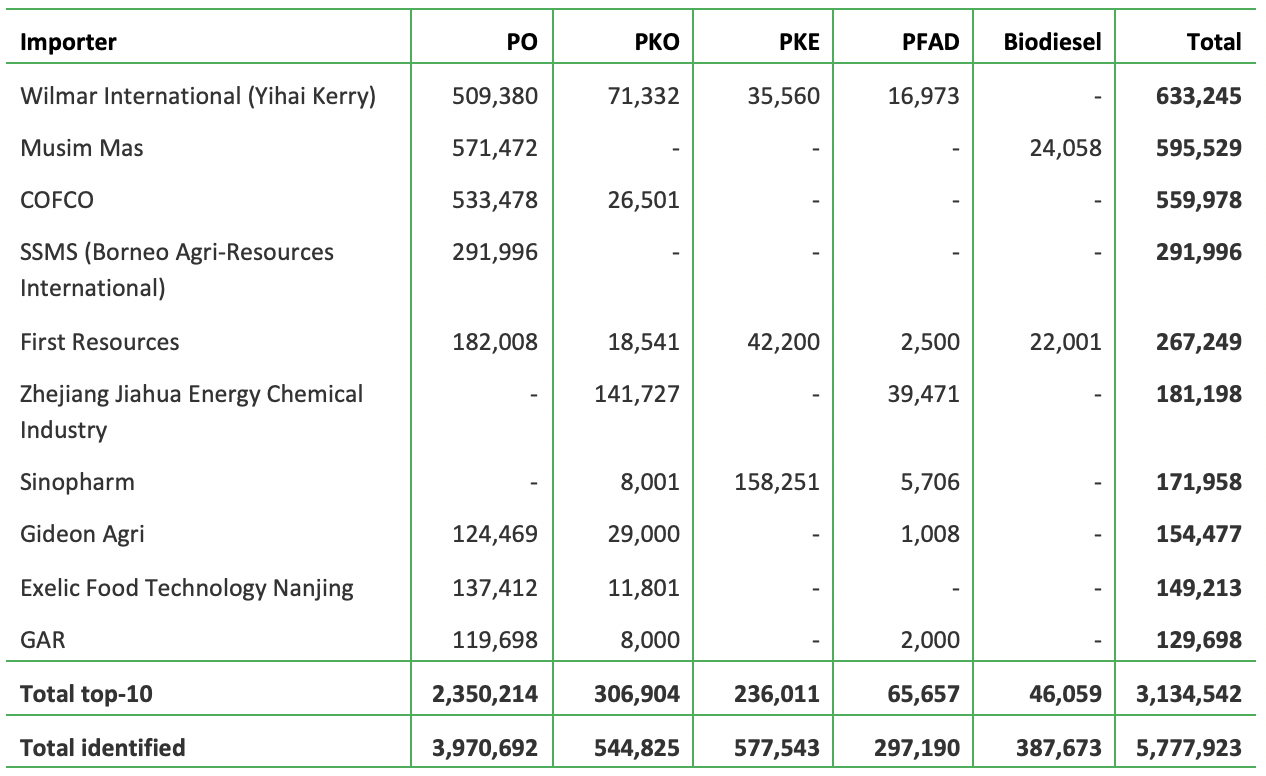This screenshot has height=776, width=1266.
Task: Select the SSMS (Borneo Agri-Resources International) cell
Action: [x=176, y=270]
